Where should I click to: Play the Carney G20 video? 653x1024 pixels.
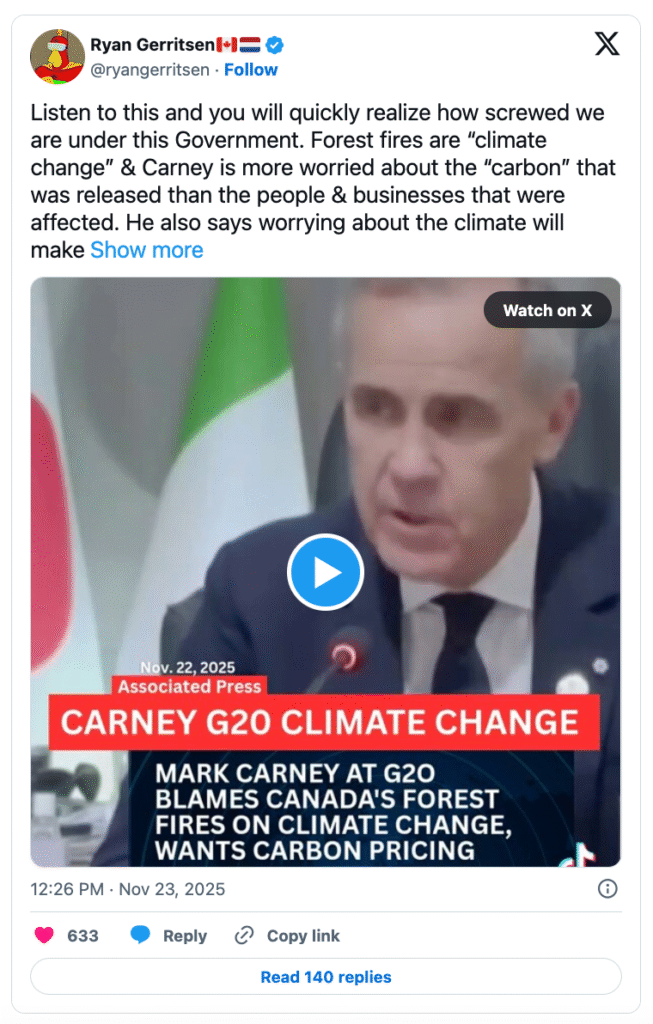[325, 573]
